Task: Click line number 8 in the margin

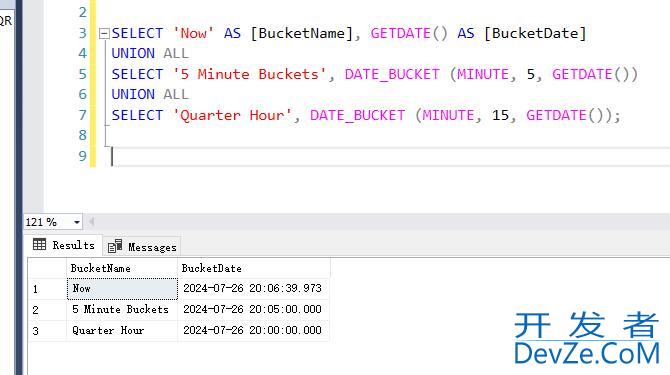Action: point(82,135)
